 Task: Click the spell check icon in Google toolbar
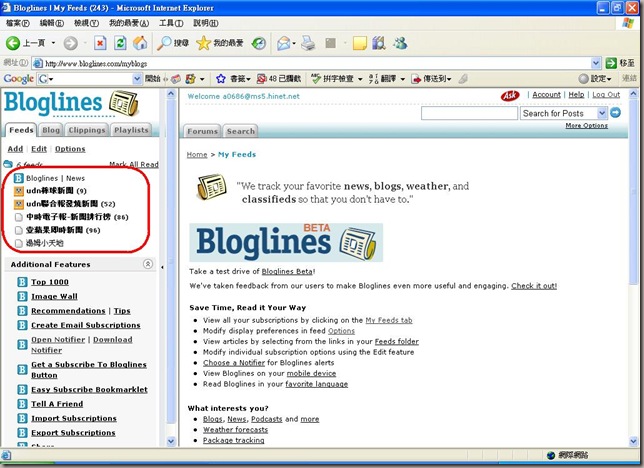(315, 78)
